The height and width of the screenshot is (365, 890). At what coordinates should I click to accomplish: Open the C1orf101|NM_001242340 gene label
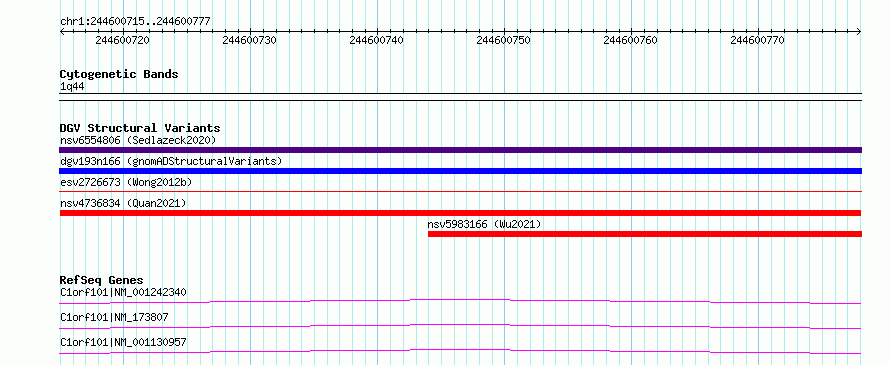click(x=123, y=292)
